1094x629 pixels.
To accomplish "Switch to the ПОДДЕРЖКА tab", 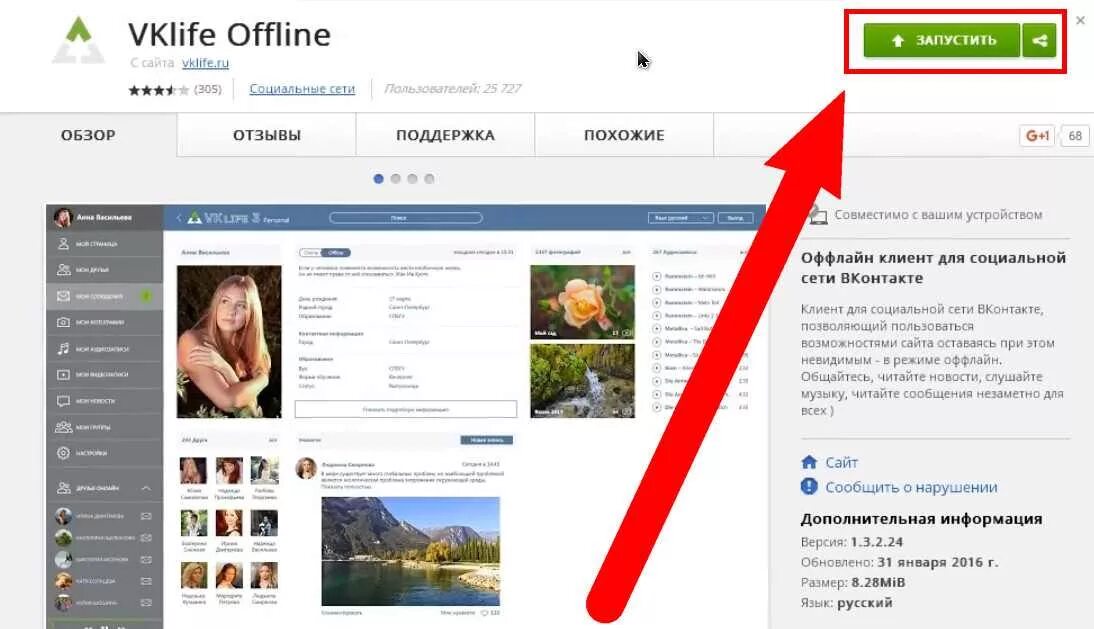I will 445,135.
